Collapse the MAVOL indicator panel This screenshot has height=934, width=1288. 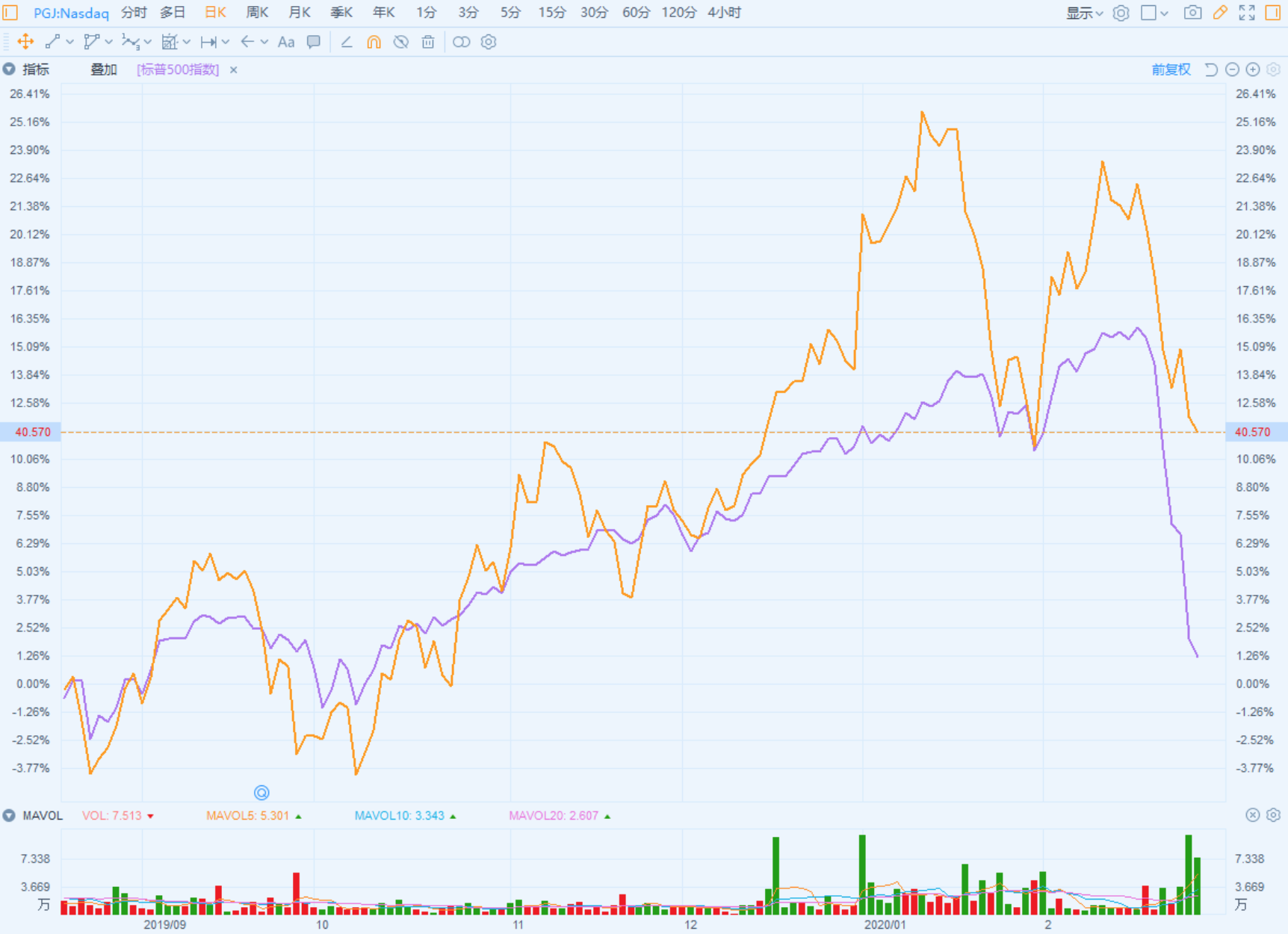[9, 815]
